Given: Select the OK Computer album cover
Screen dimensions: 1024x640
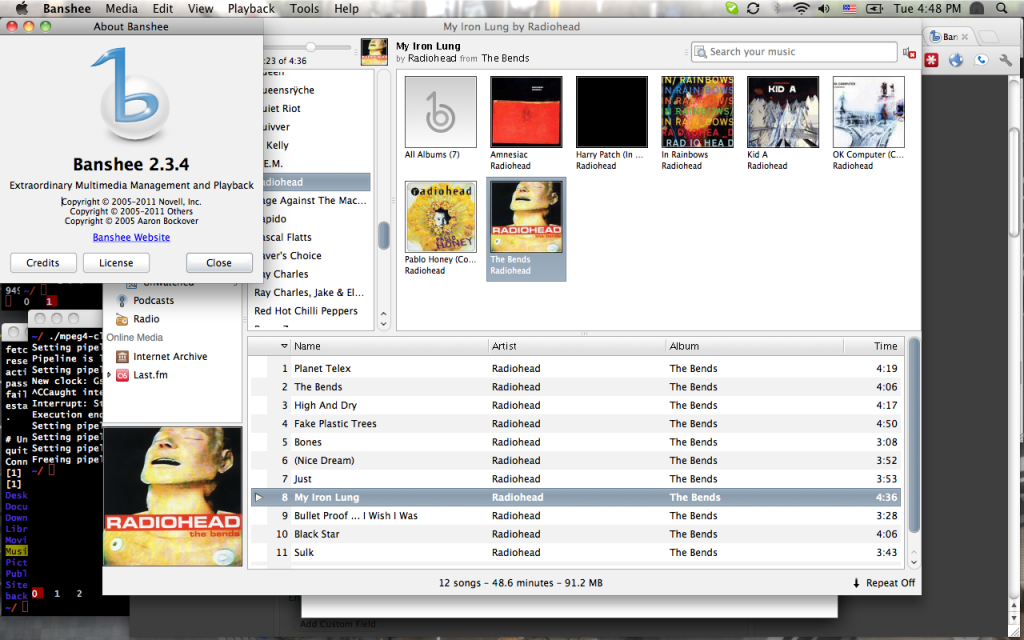Looking at the screenshot, I should coord(869,112).
